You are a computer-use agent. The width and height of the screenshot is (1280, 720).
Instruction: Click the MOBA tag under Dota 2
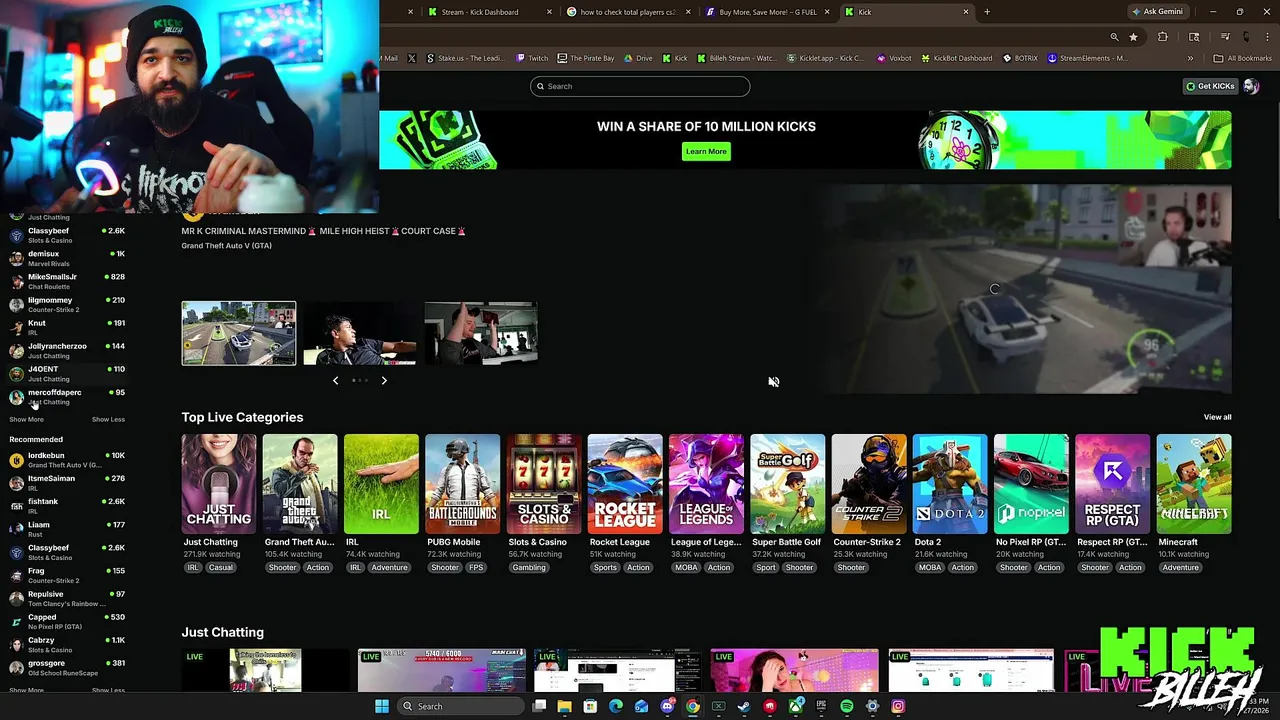point(930,568)
